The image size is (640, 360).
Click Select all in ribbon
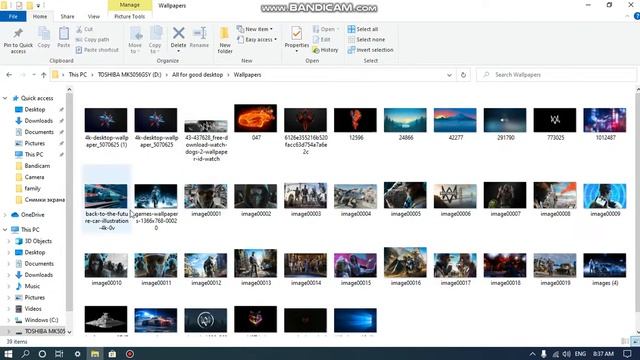click(x=363, y=29)
